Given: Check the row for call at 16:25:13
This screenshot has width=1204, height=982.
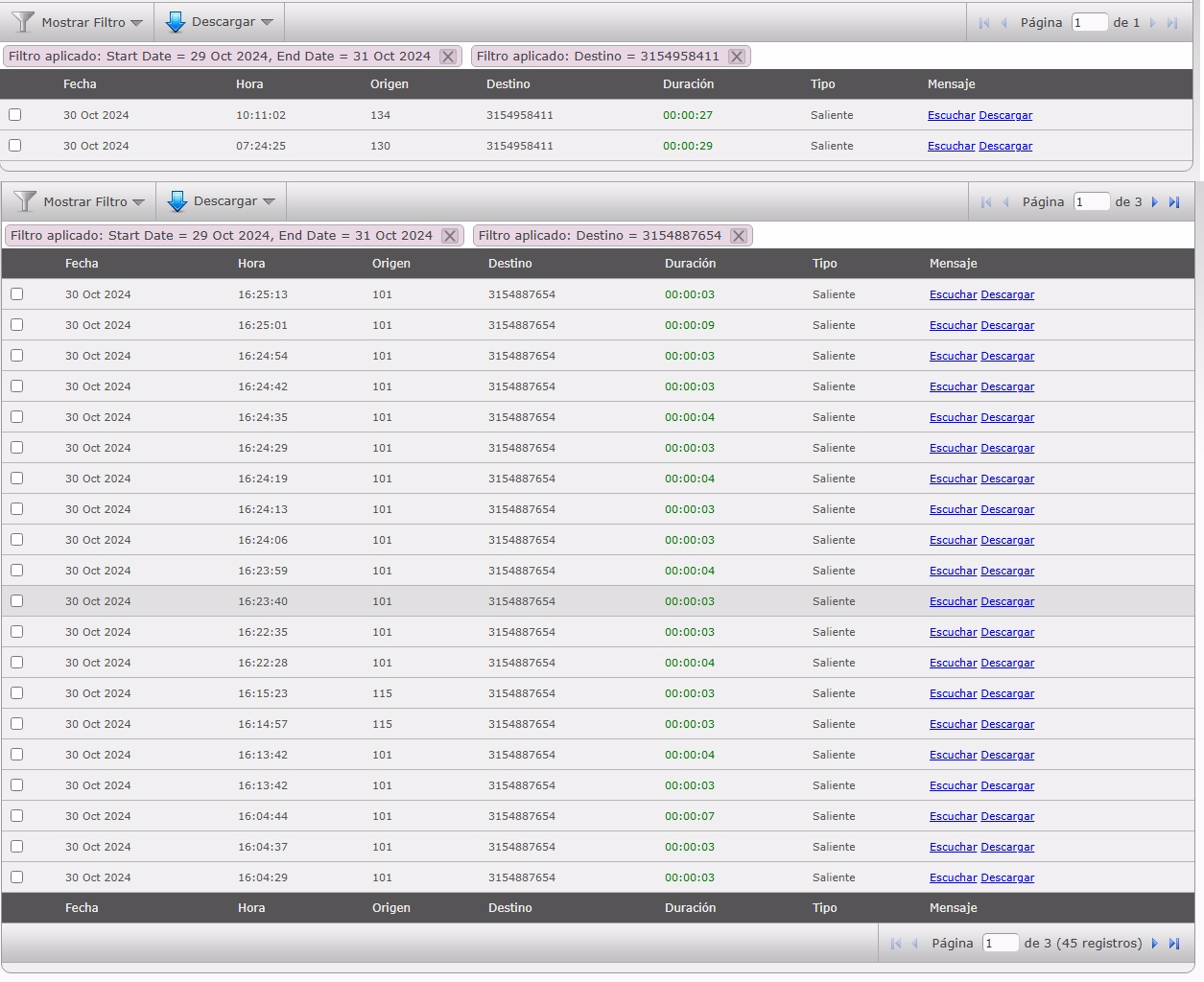Looking at the screenshot, I should pos(17,294).
